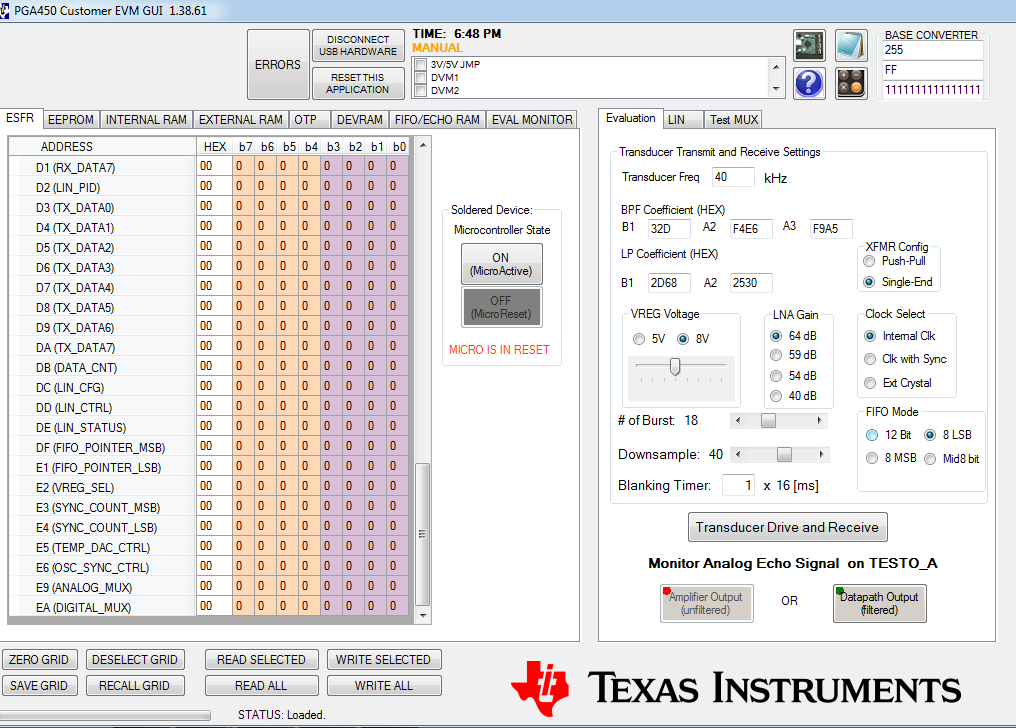
Task: Click the Transducer Freq input field
Action: click(x=733, y=177)
